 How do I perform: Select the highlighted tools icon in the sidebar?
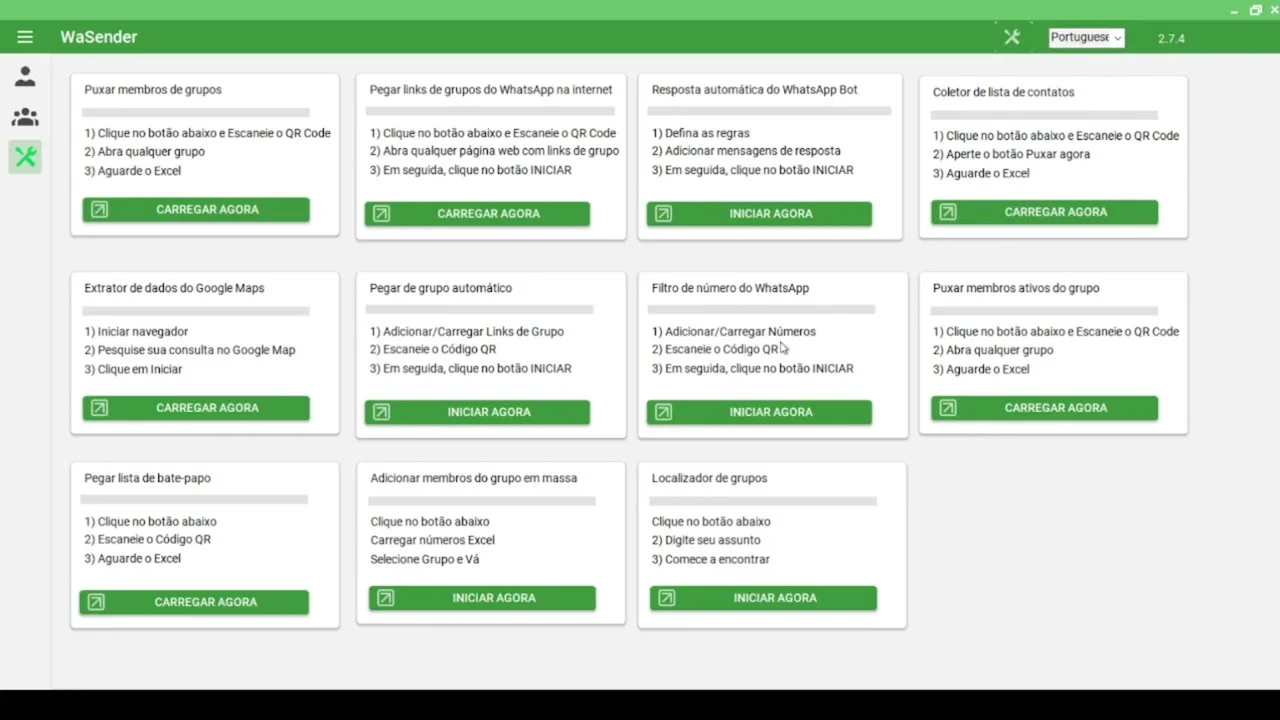pos(25,156)
